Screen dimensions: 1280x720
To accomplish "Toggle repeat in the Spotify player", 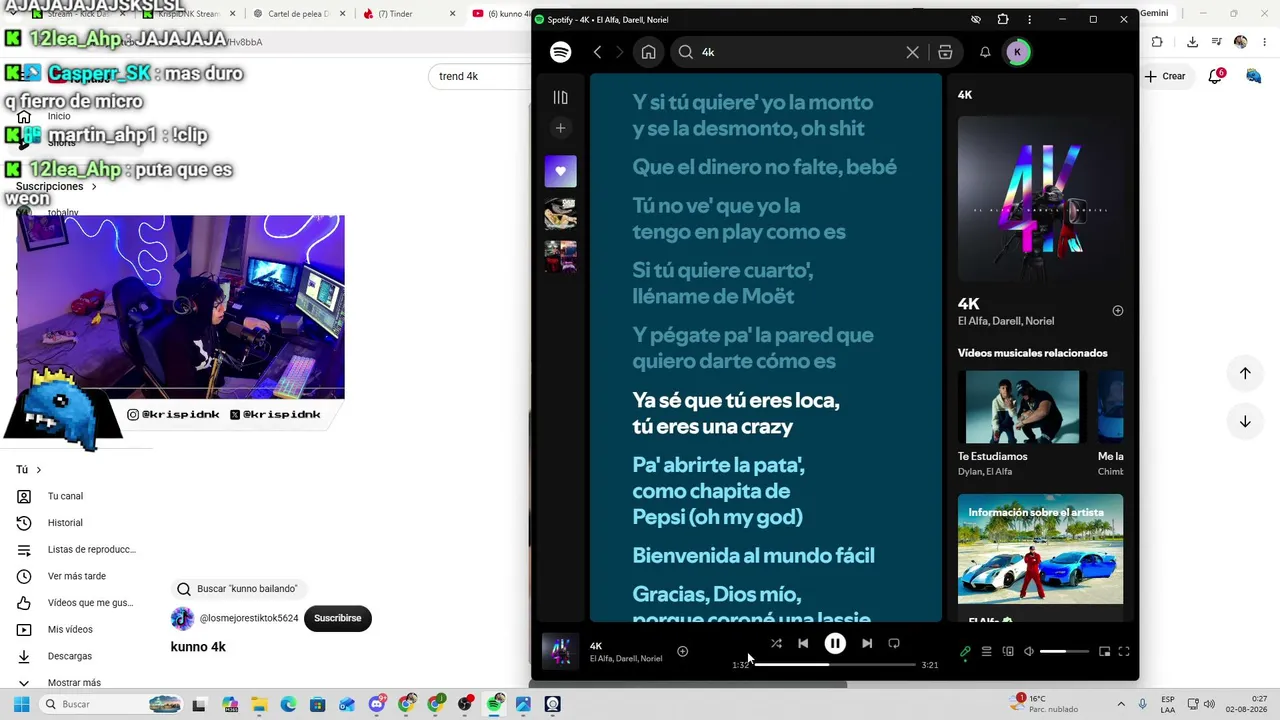I will point(894,644).
